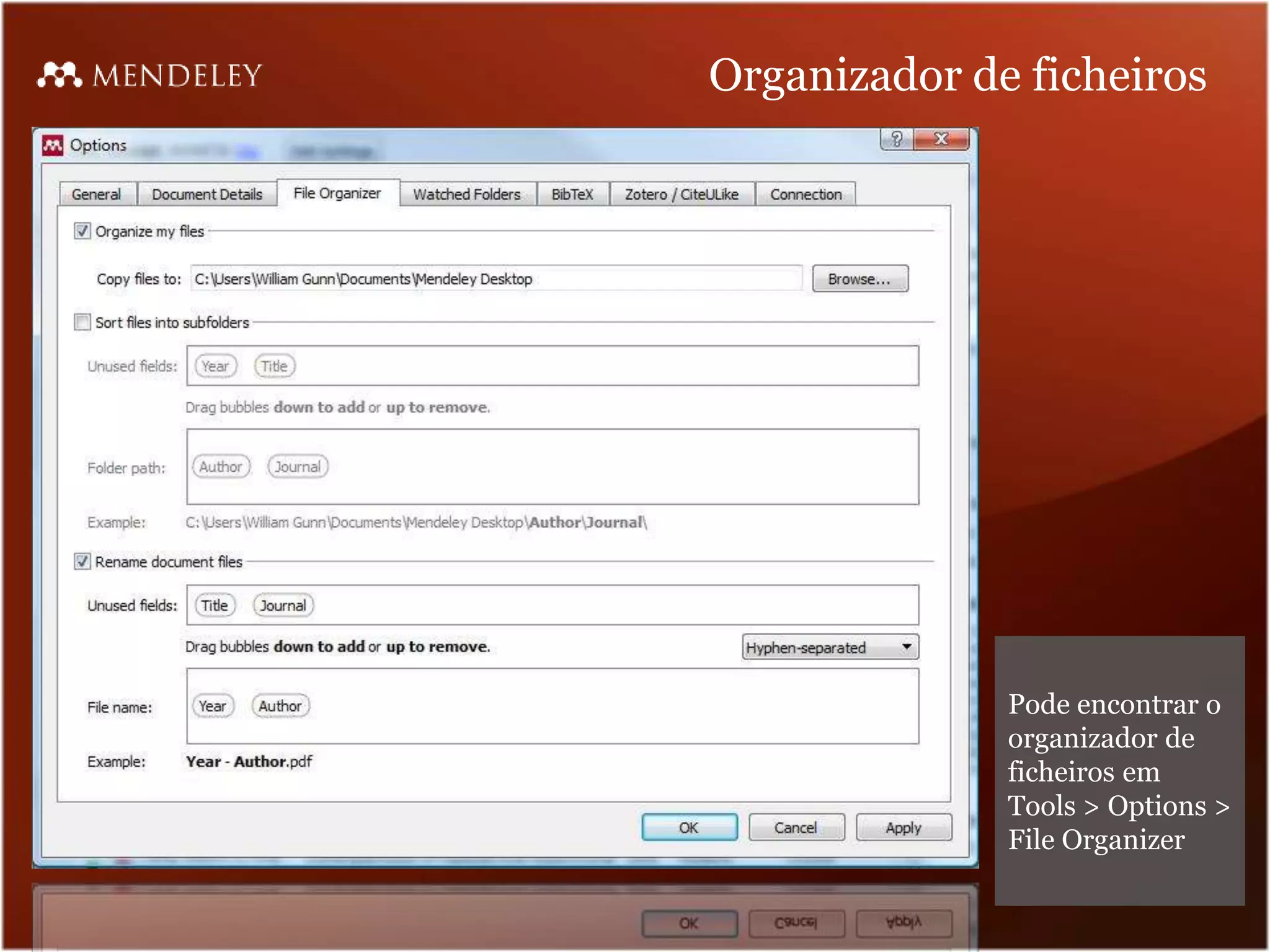1270x952 pixels.
Task: Select Title bubble in rename unused fields
Action: (x=215, y=605)
